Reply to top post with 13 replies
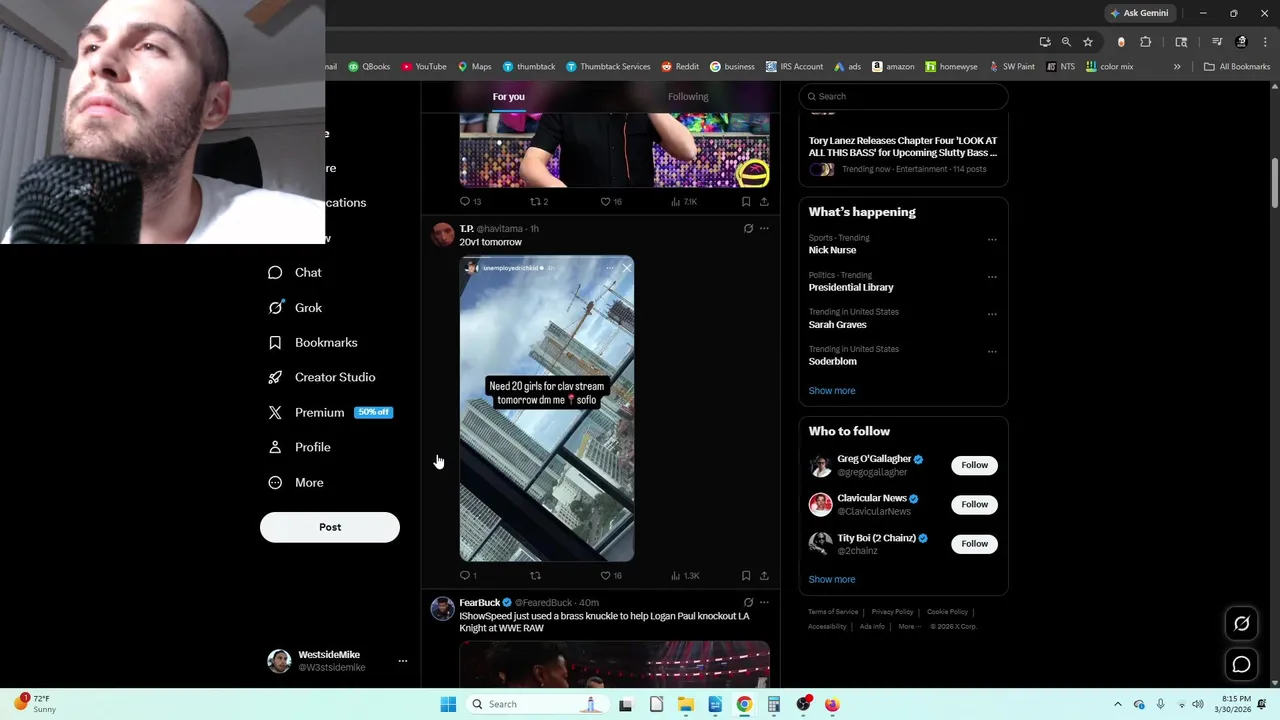Viewport: 1280px width, 720px height. point(469,201)
